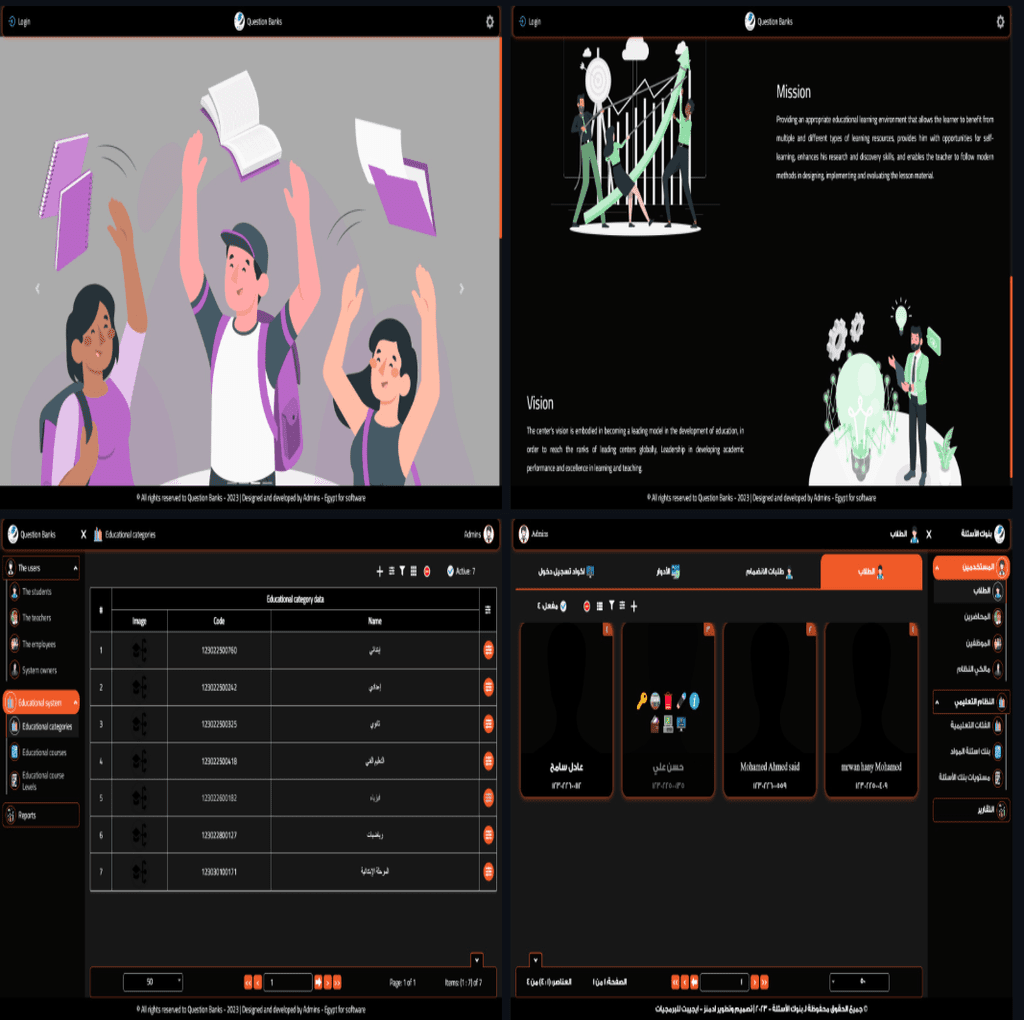This screenshot has width=1024, height=1020.
Task: Open row menu for category code 123022500325
Action: pyautogui.click(x=488, y=724)
